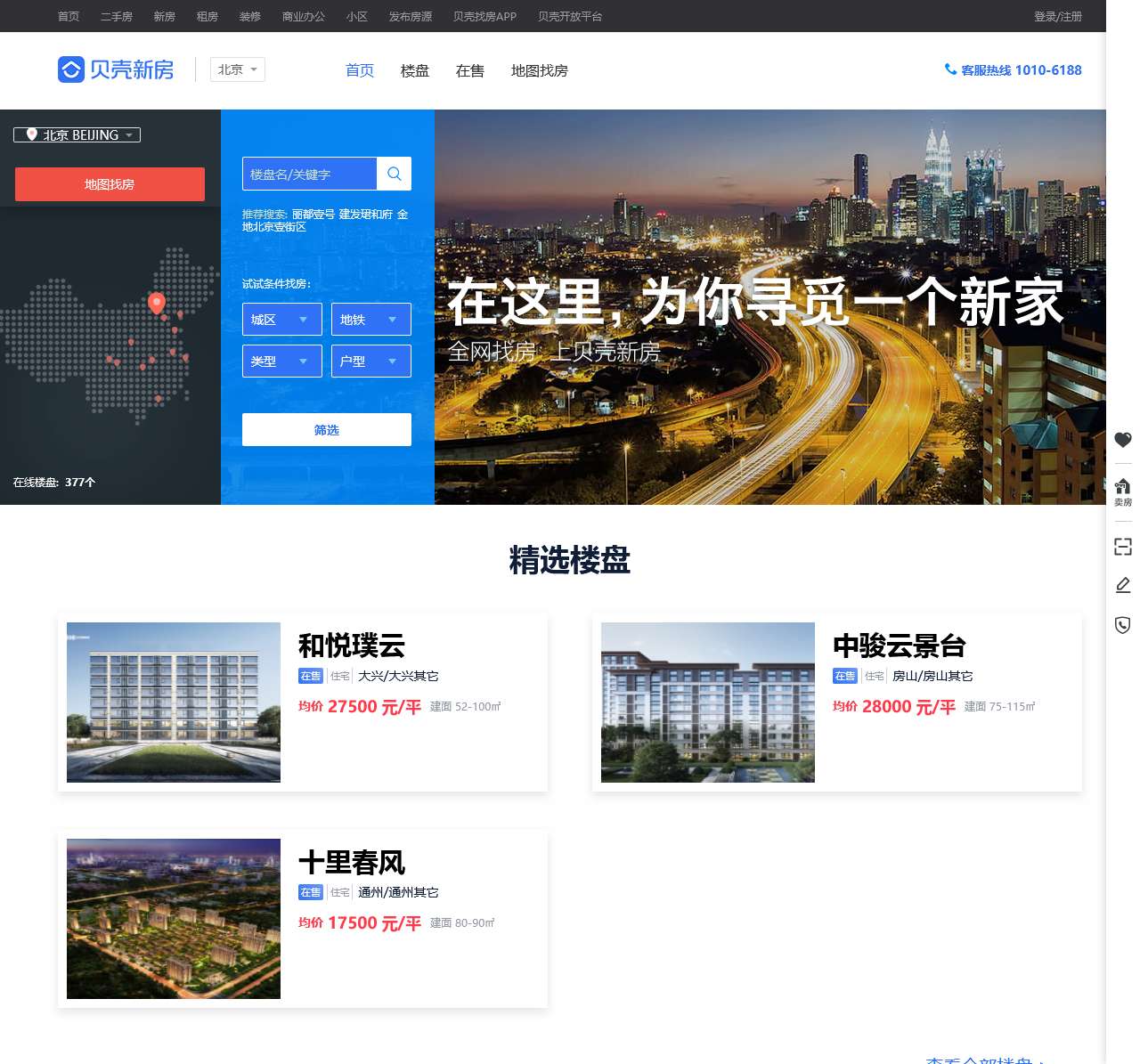Click the 和悦璞云 listing title
Viewport: 1140px width, 1064px height.
352,645
